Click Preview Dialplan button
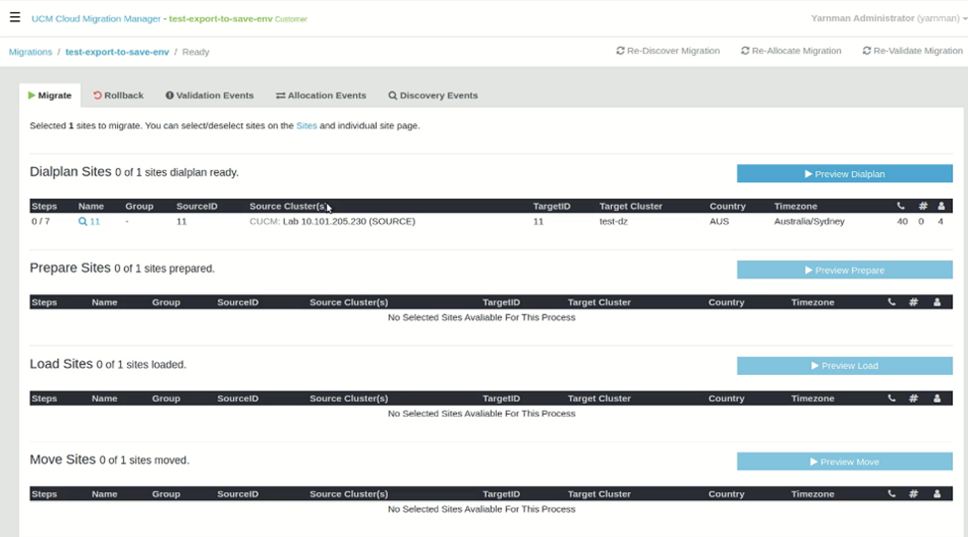This screenshot has height=537, width=968. pyautogui.click(x=845, y=173)
